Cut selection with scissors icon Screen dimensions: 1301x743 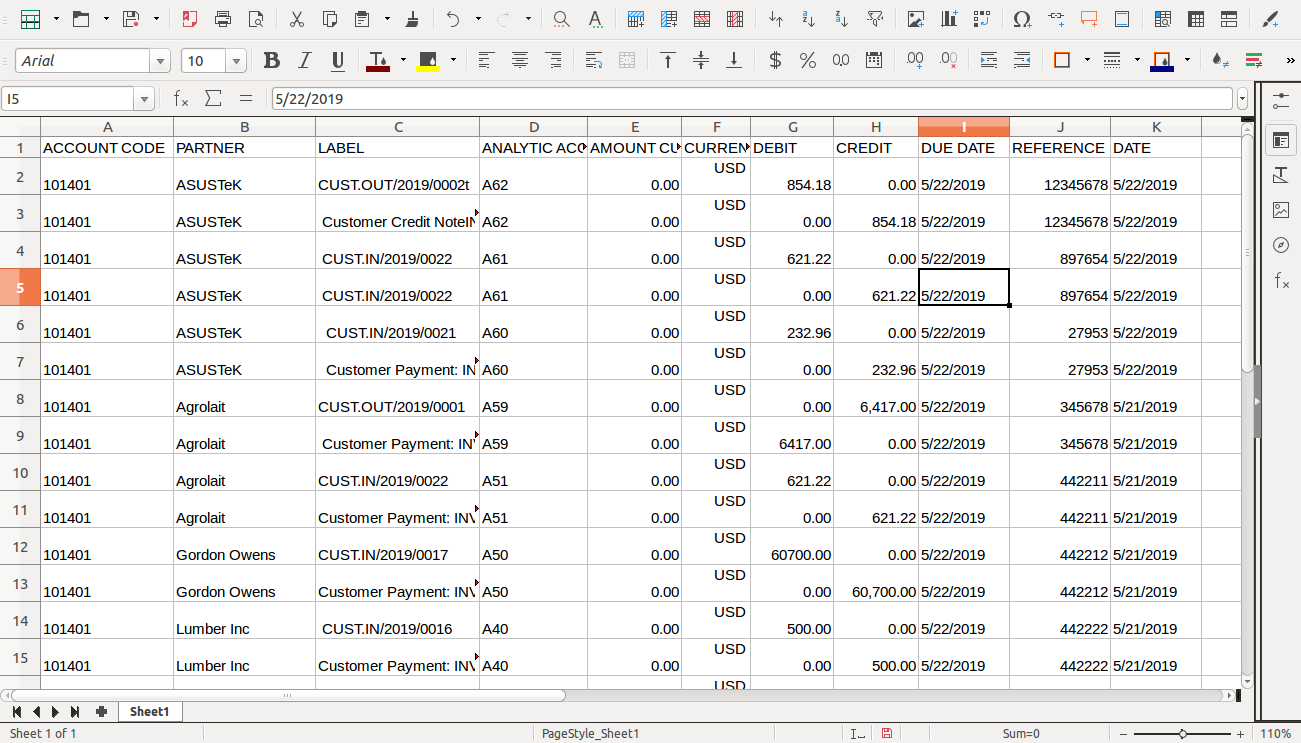tap(297, 19)
